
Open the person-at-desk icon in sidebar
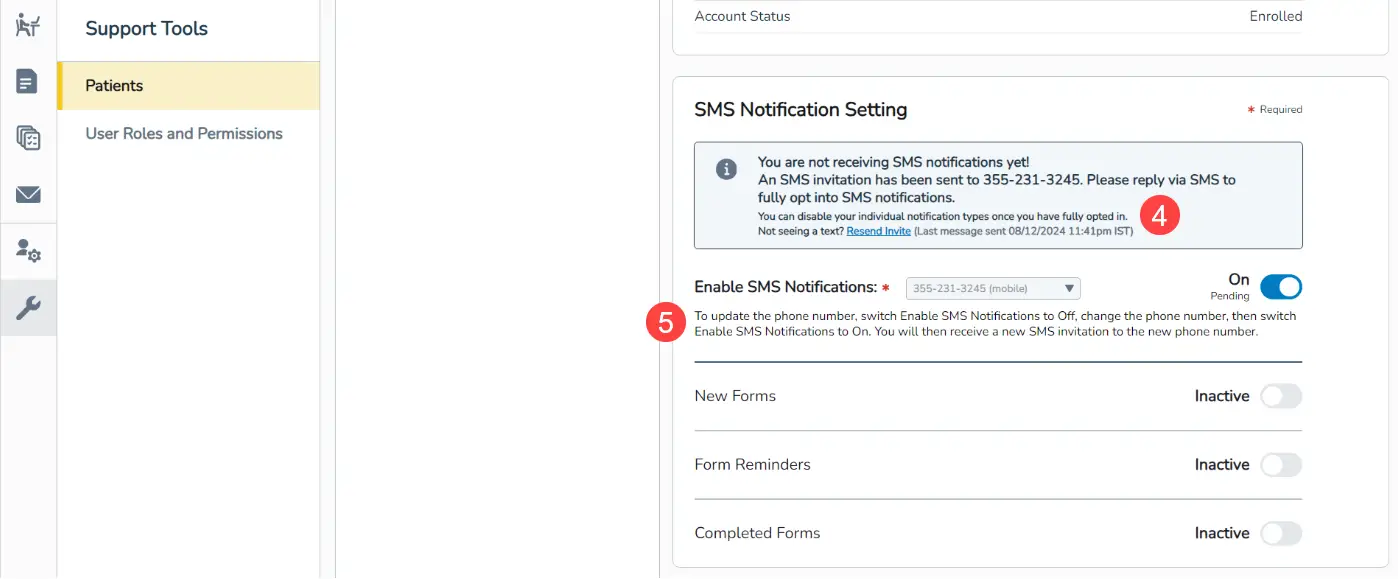28,25
